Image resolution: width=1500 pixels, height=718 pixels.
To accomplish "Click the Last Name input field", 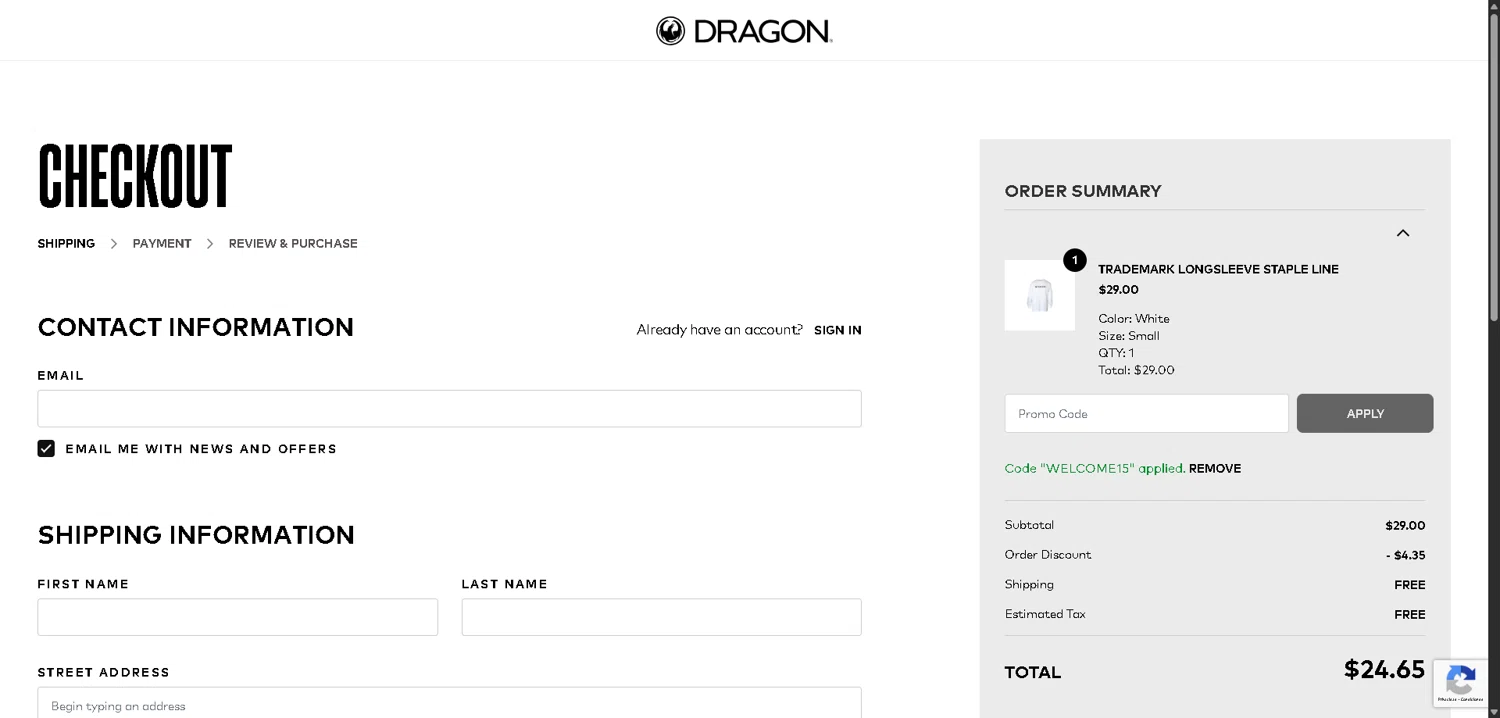I will click(x=661, y=617).
